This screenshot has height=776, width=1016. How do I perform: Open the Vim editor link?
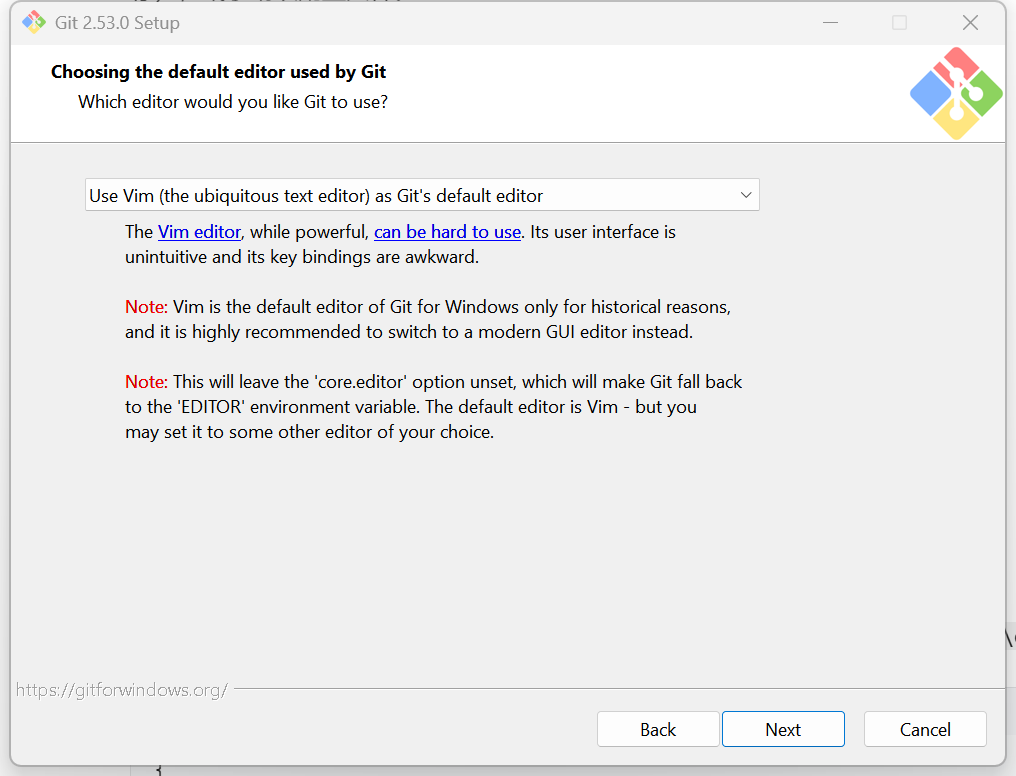(199, 232)
